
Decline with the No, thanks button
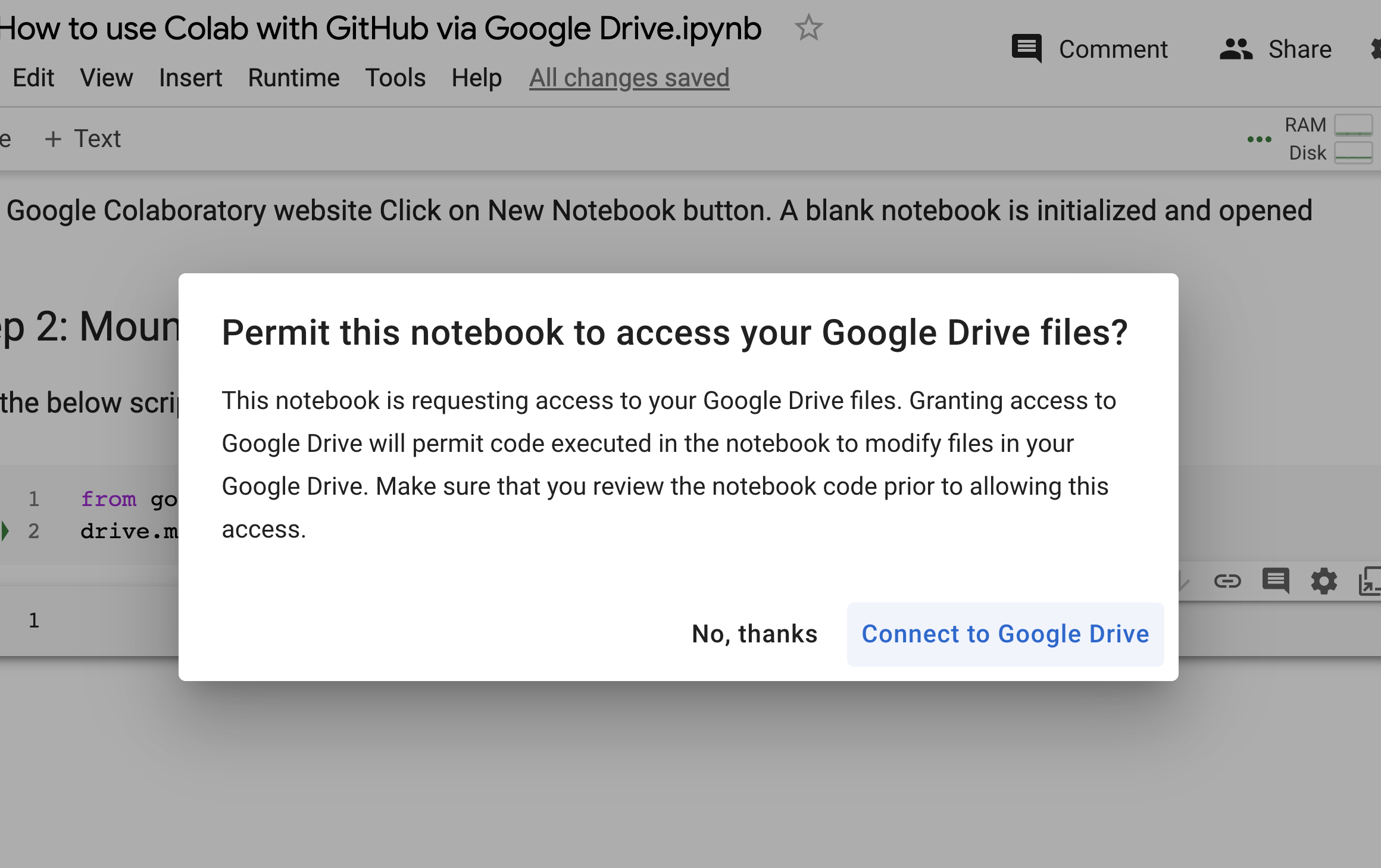click(x=754, y=634)
